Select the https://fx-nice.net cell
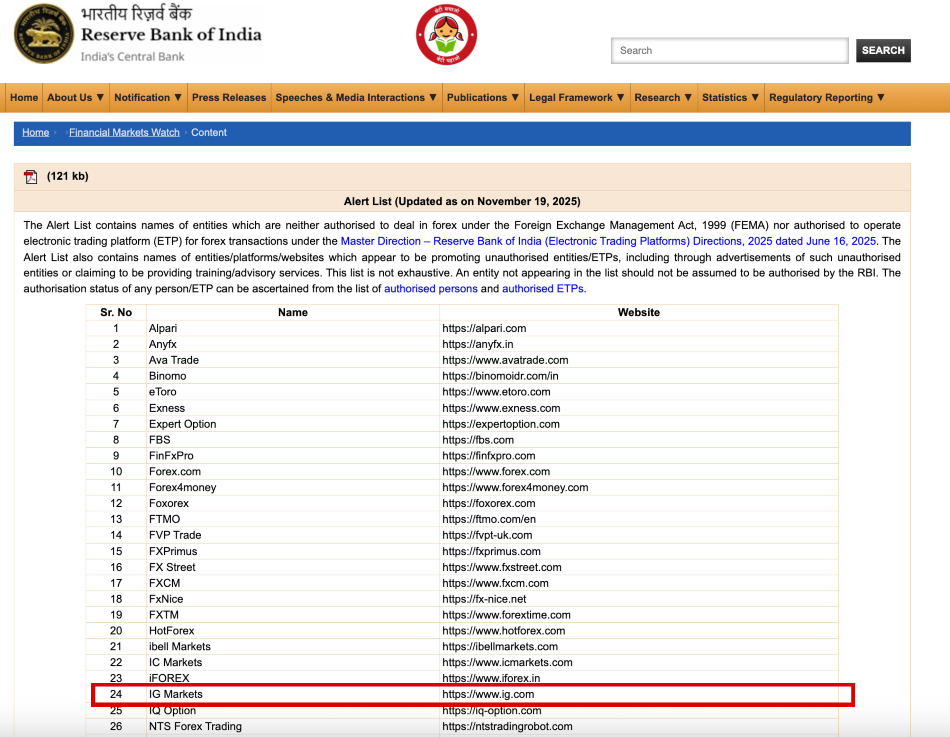Image resolution: width=950 pixels, height=737 pixels. click(639, 599)
